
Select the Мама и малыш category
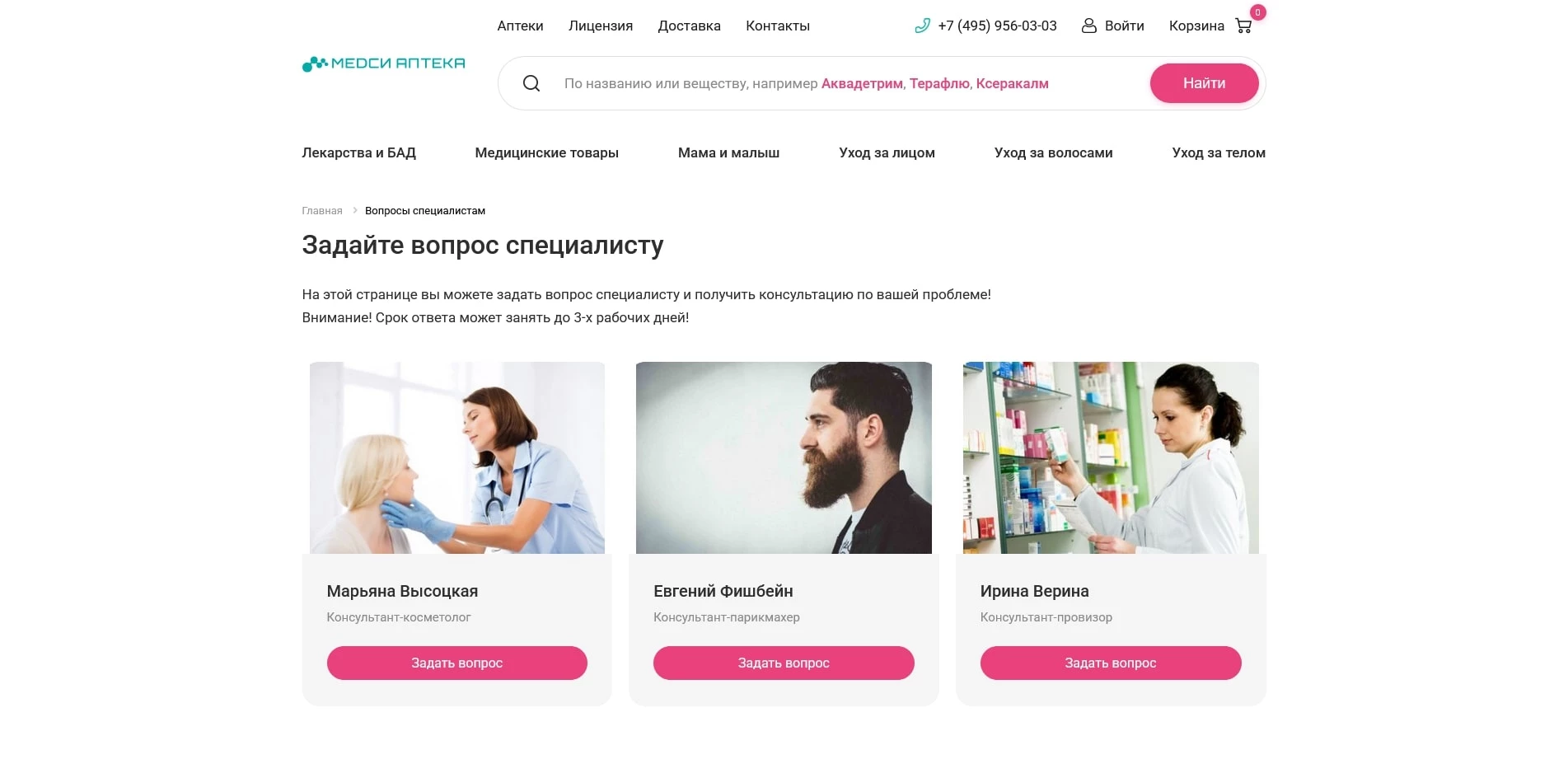(x=728, y=152)
